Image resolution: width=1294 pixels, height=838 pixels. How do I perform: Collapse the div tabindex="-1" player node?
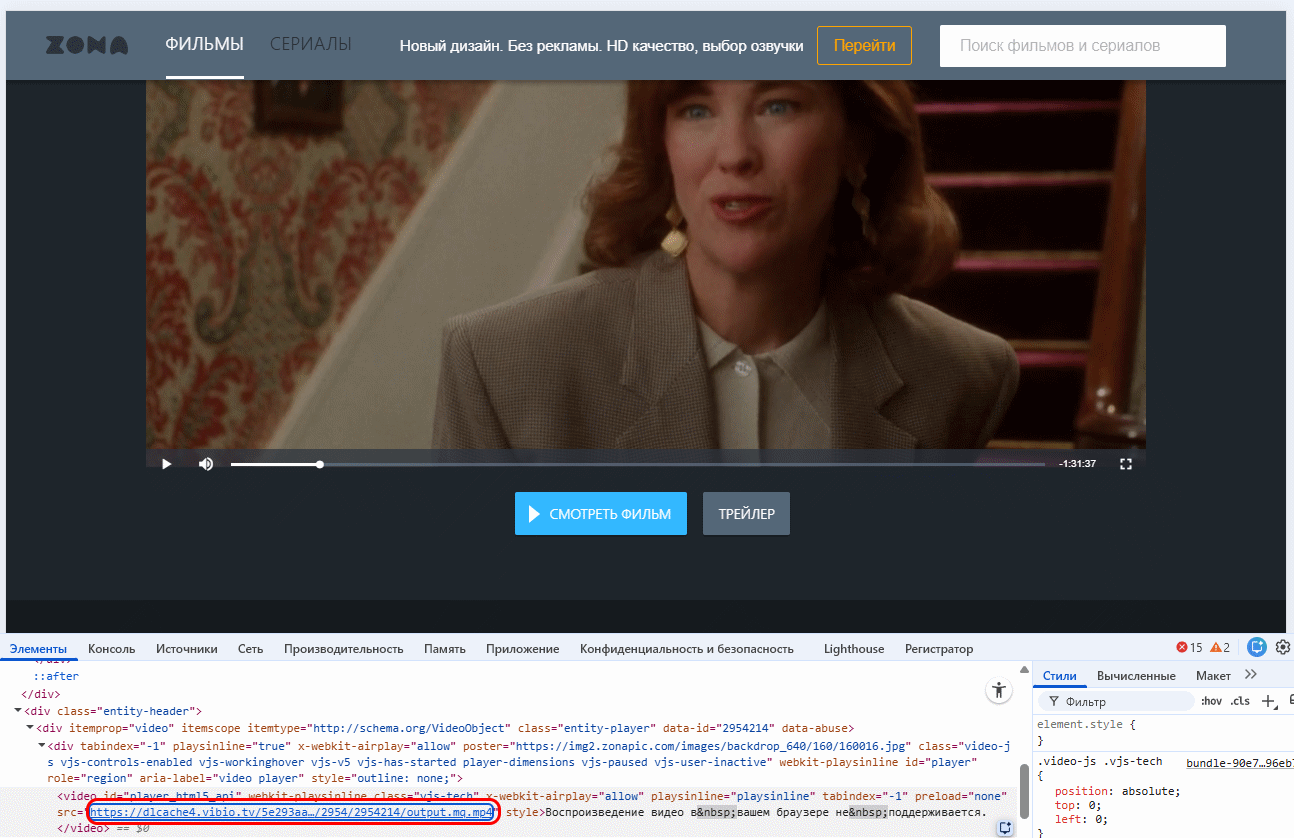42,746
